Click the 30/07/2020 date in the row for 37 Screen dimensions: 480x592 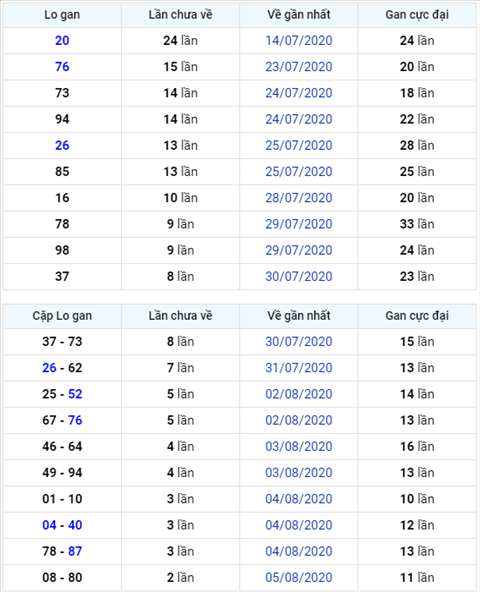tap(298, 276)
